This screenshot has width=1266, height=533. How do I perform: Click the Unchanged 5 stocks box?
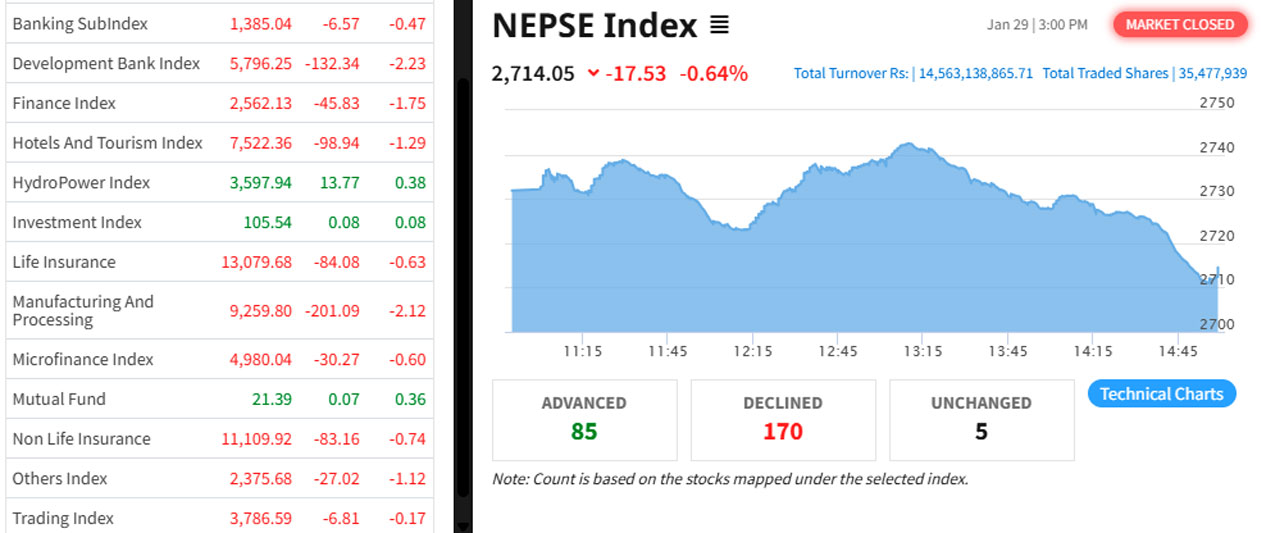coord(980,419)
